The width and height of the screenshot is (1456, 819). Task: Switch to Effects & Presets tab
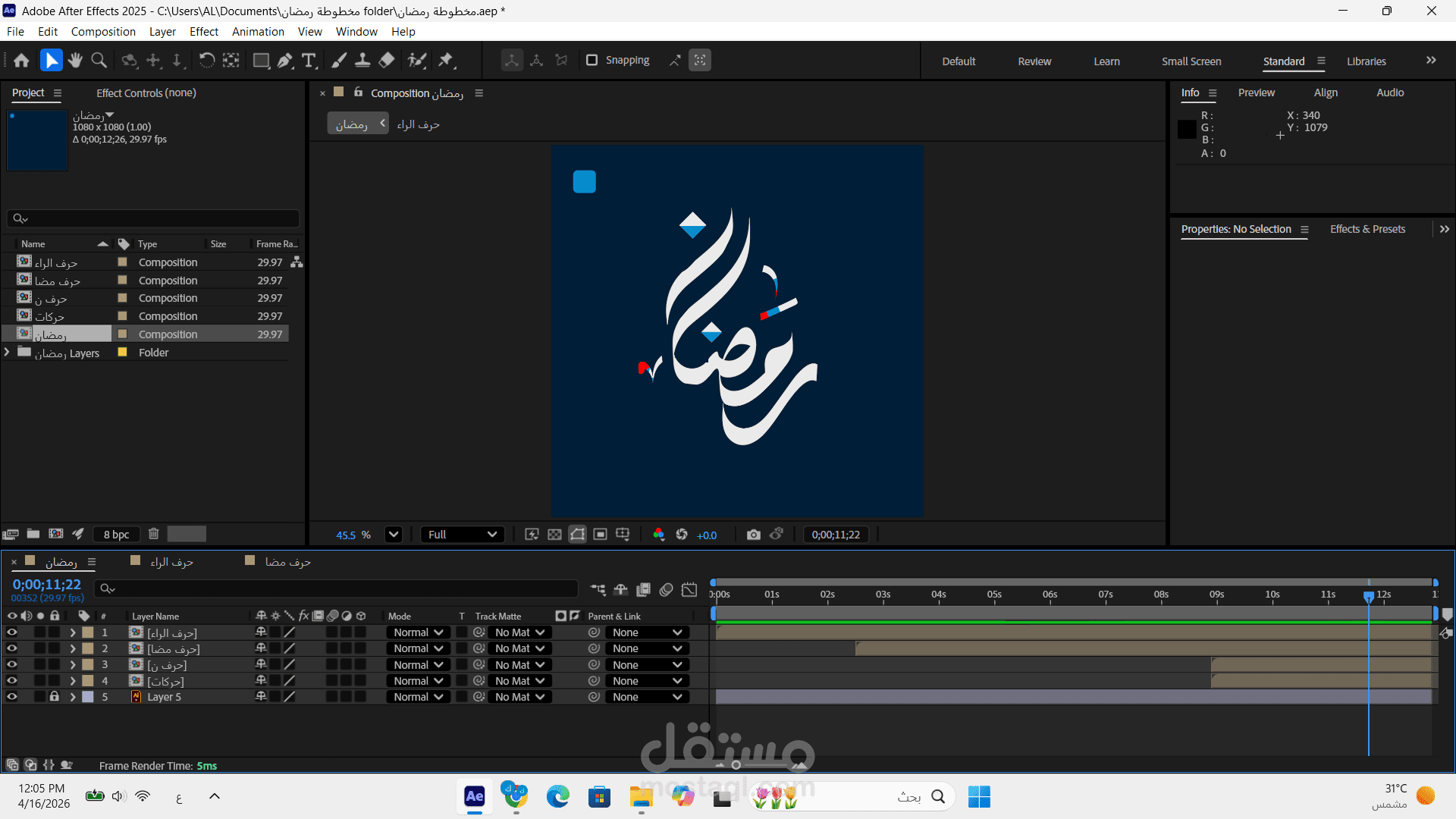point(1367,229)
